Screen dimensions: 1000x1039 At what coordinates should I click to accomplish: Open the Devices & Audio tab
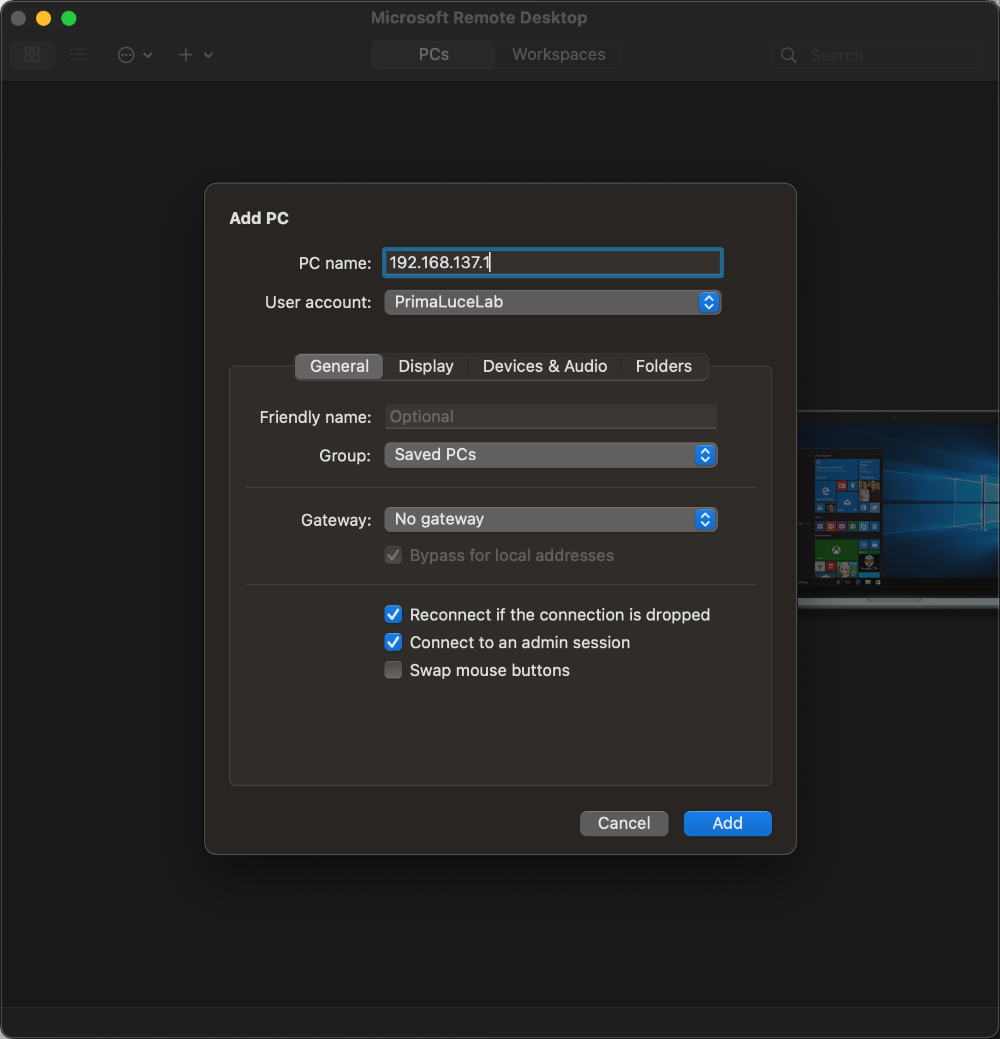tap(545, 366)
